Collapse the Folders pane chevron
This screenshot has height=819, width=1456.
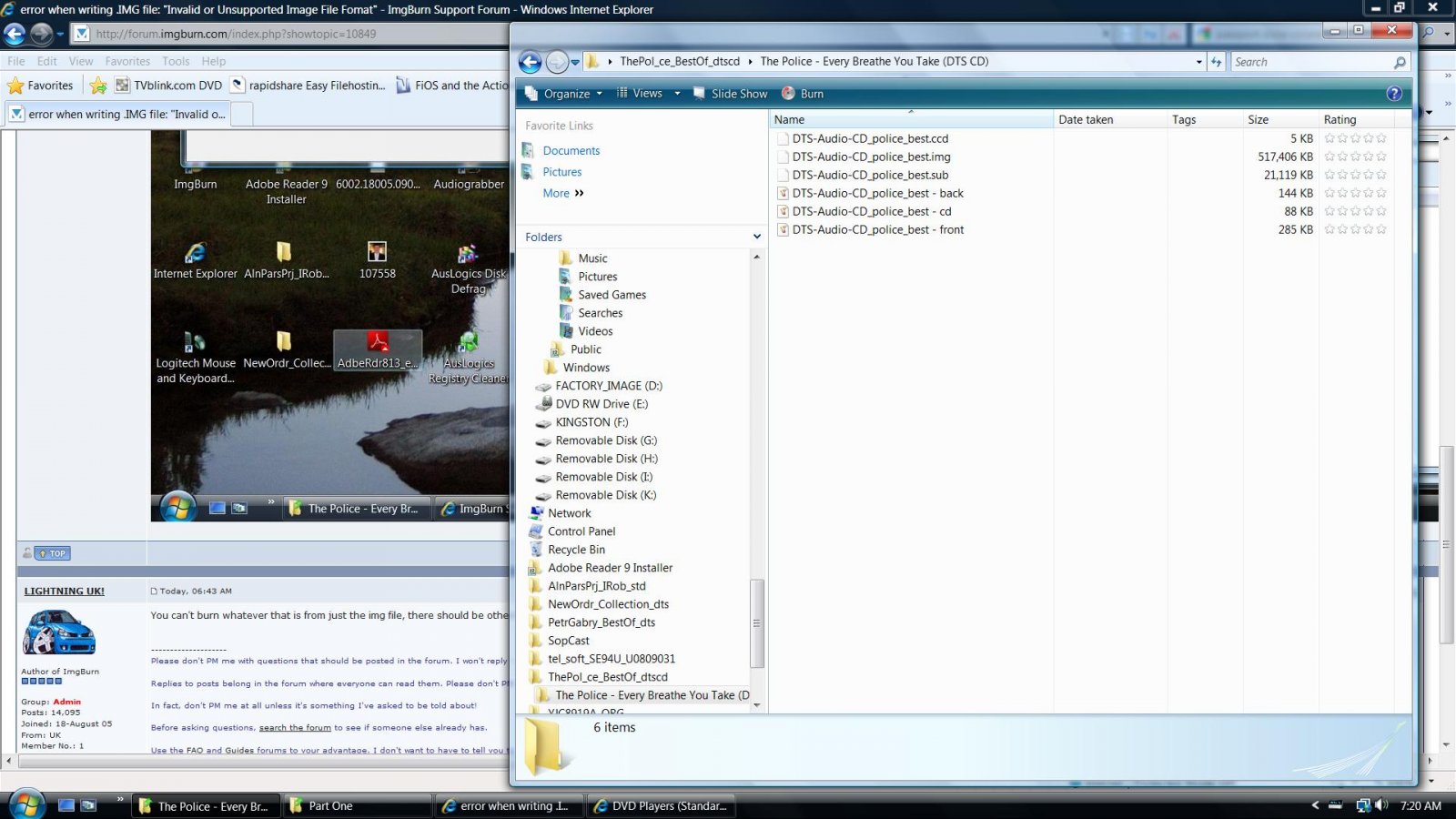tap(756, 237)
